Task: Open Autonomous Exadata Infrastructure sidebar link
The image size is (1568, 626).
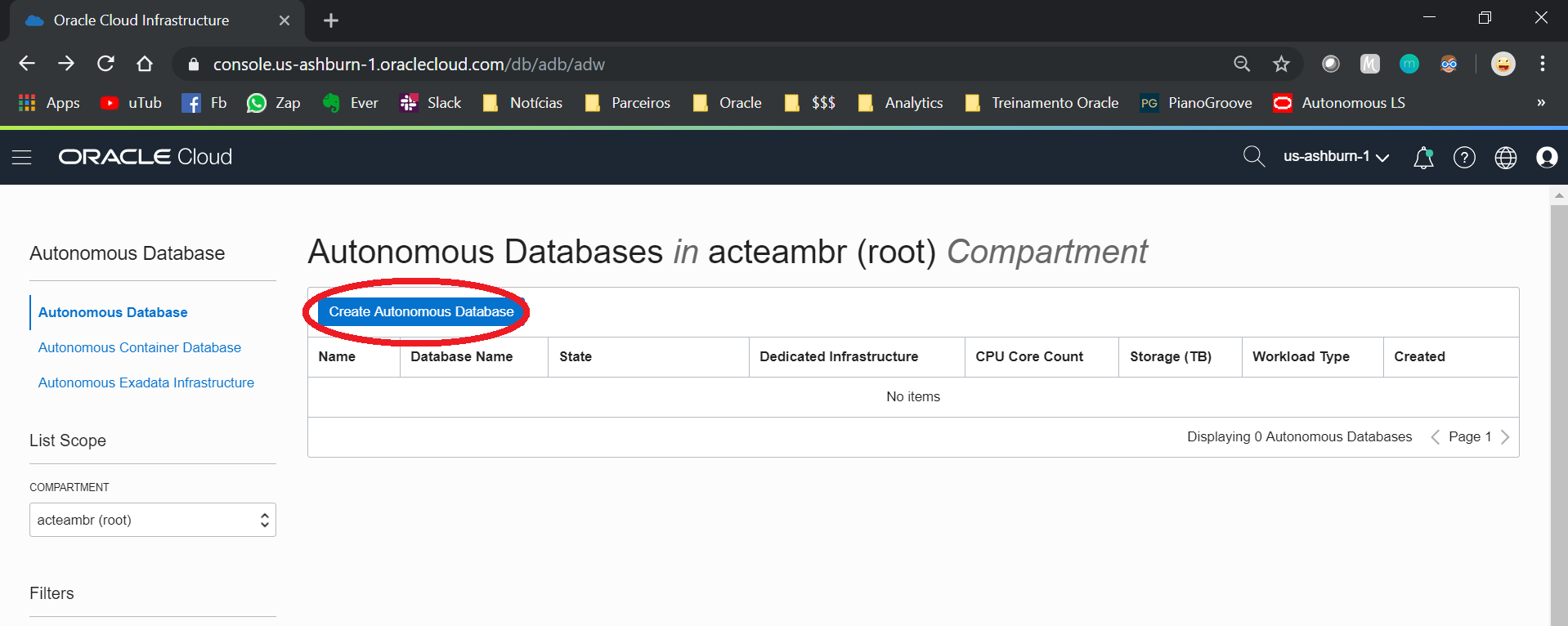Action: pos(146,382)
